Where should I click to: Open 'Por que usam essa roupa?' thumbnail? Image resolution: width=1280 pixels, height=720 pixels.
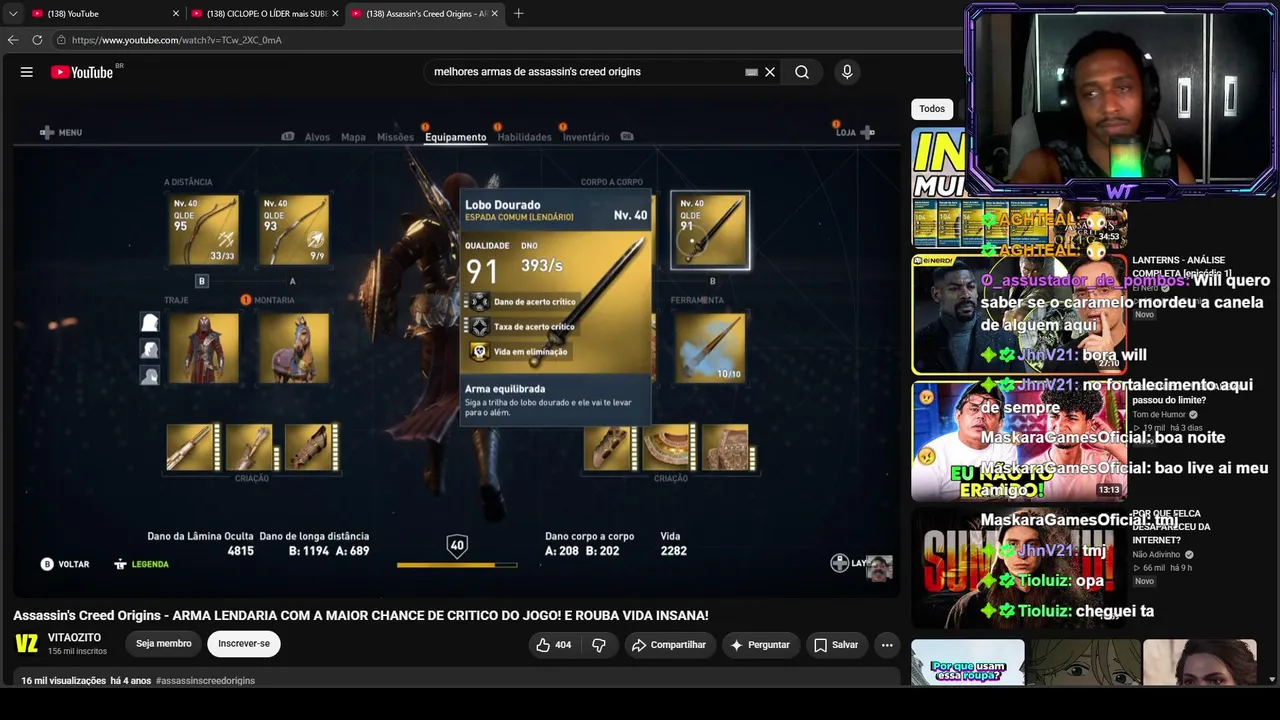pos(968,662)
